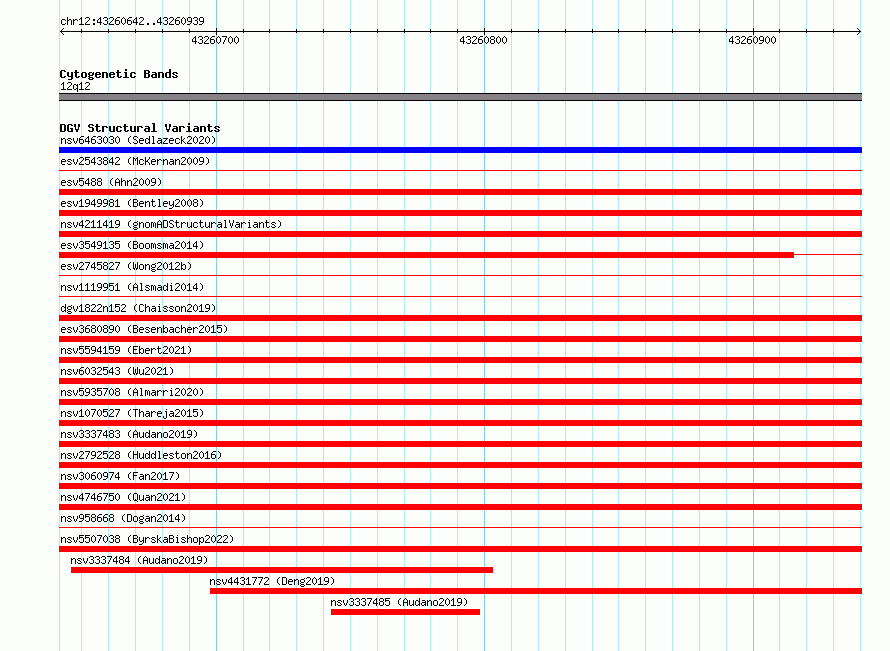The height and width of the screenshot is (651, 890).
Task: Click ruler position 43260800
Action: (484, 40)
